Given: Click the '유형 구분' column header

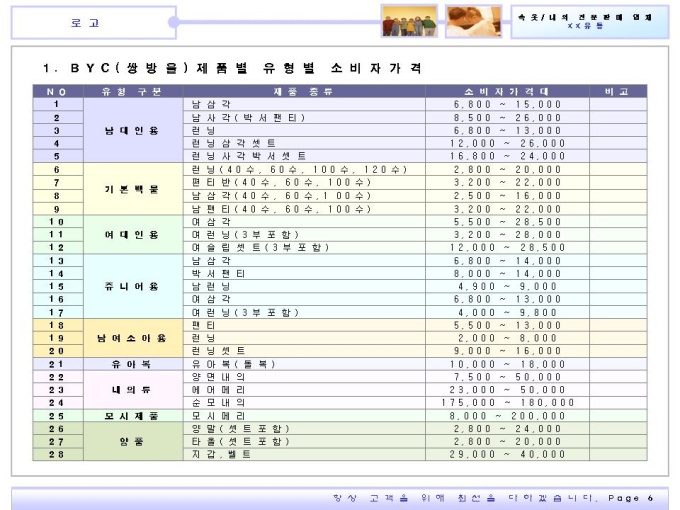Looking at the screenshot, I should 133,92.
